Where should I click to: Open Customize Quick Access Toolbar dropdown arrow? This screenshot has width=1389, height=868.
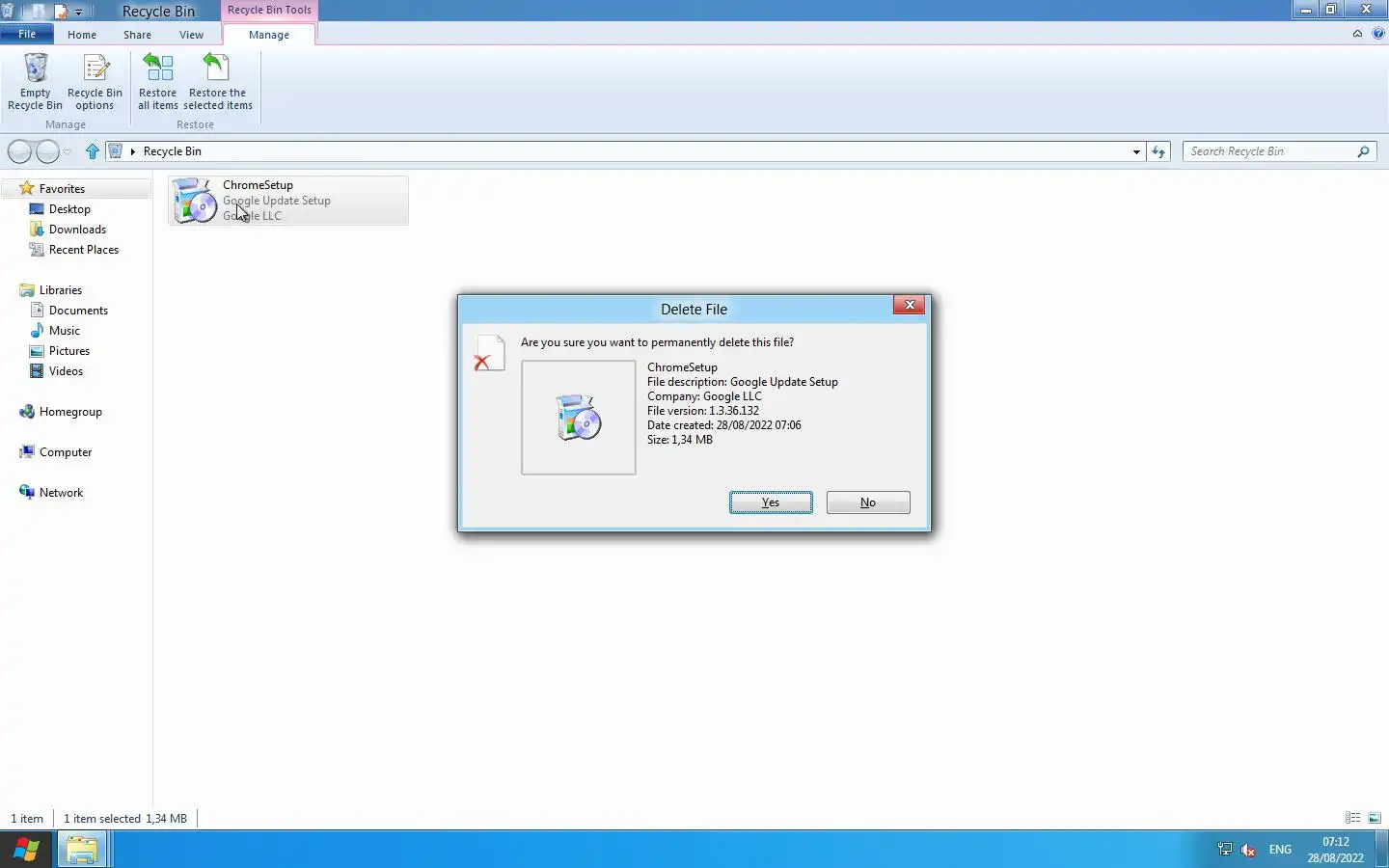(x=79, y=13)
